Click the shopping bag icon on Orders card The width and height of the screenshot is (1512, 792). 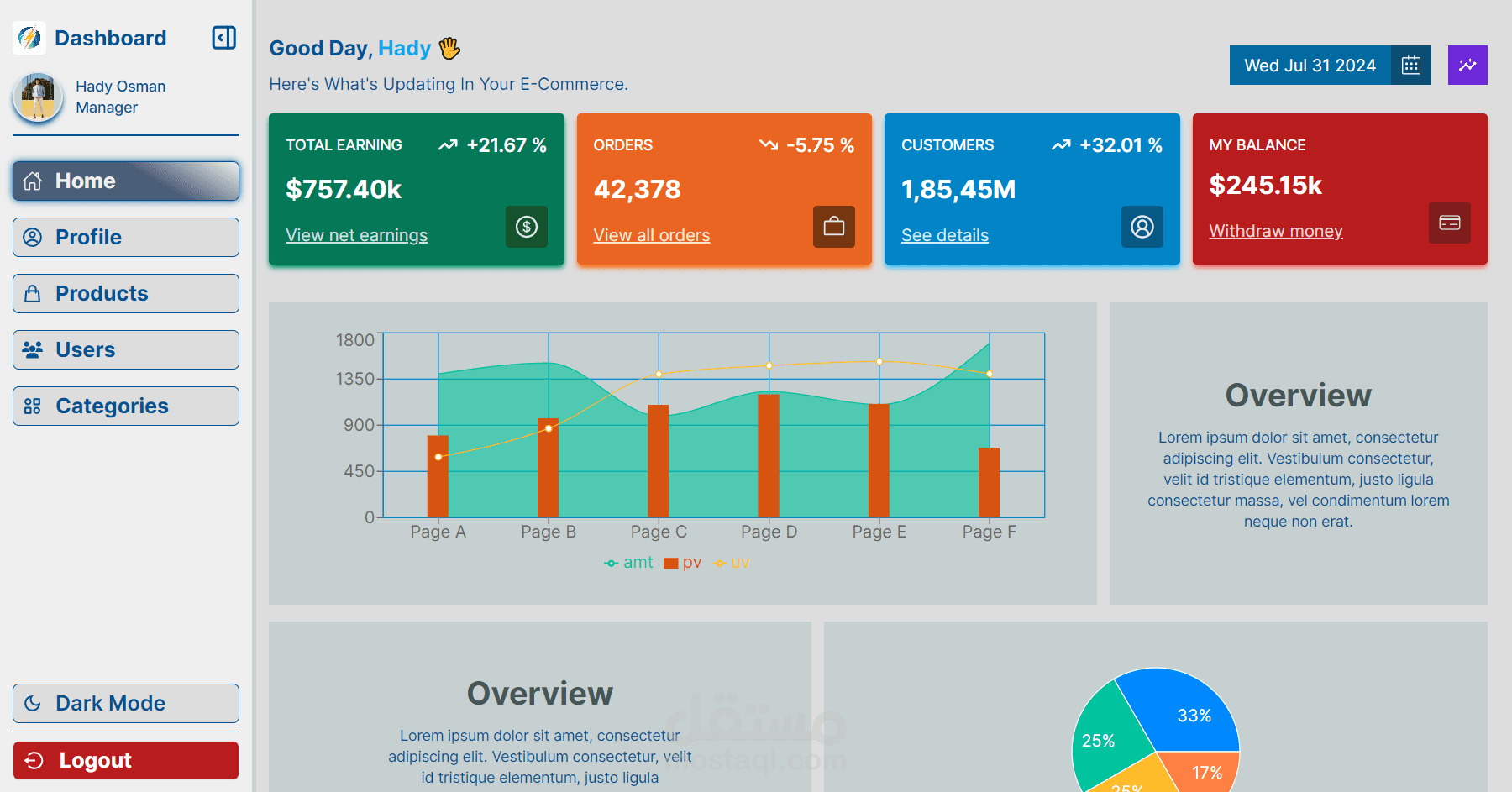point(834,227)
